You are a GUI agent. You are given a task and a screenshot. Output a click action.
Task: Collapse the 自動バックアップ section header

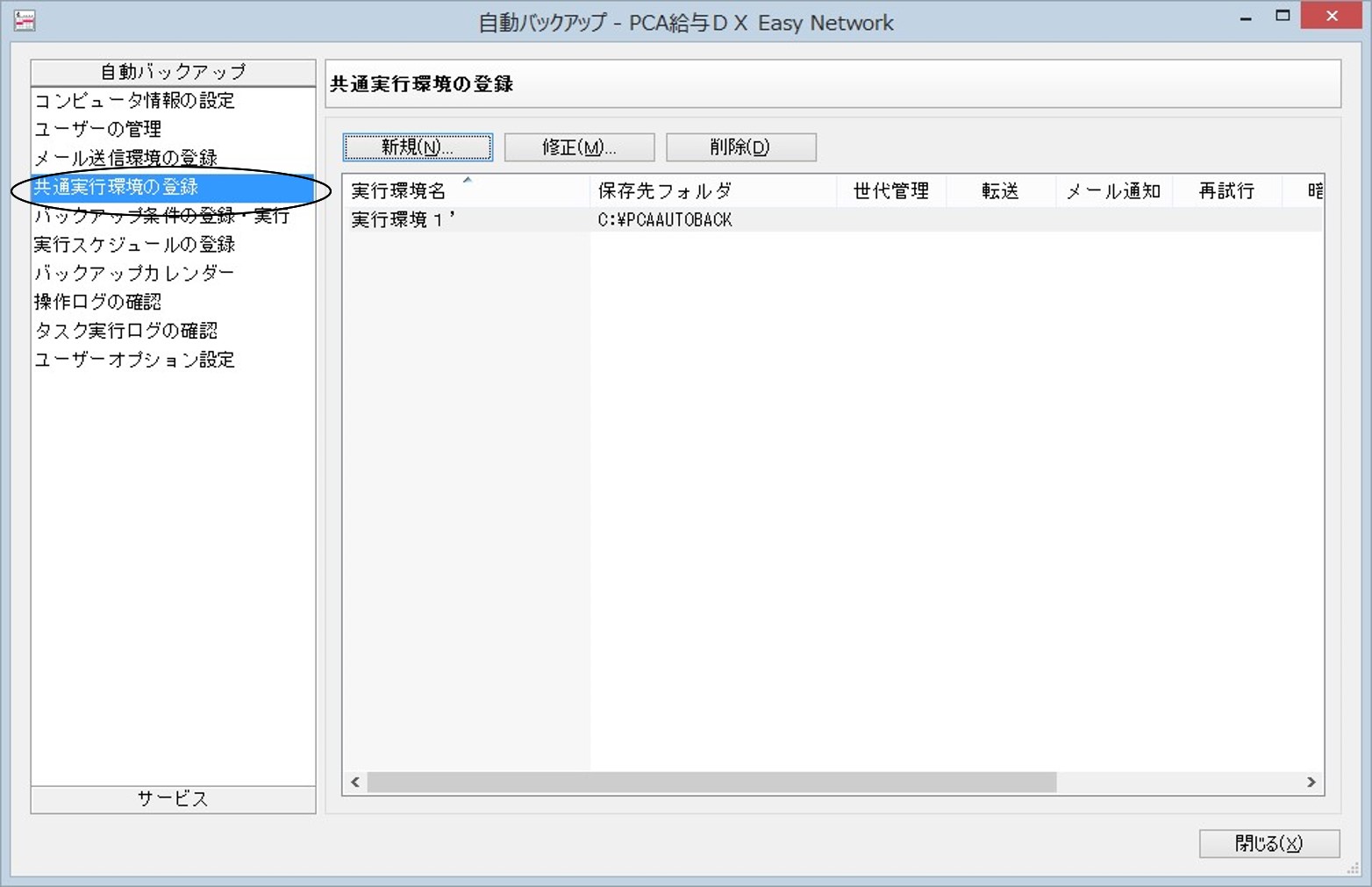[173, 72]
